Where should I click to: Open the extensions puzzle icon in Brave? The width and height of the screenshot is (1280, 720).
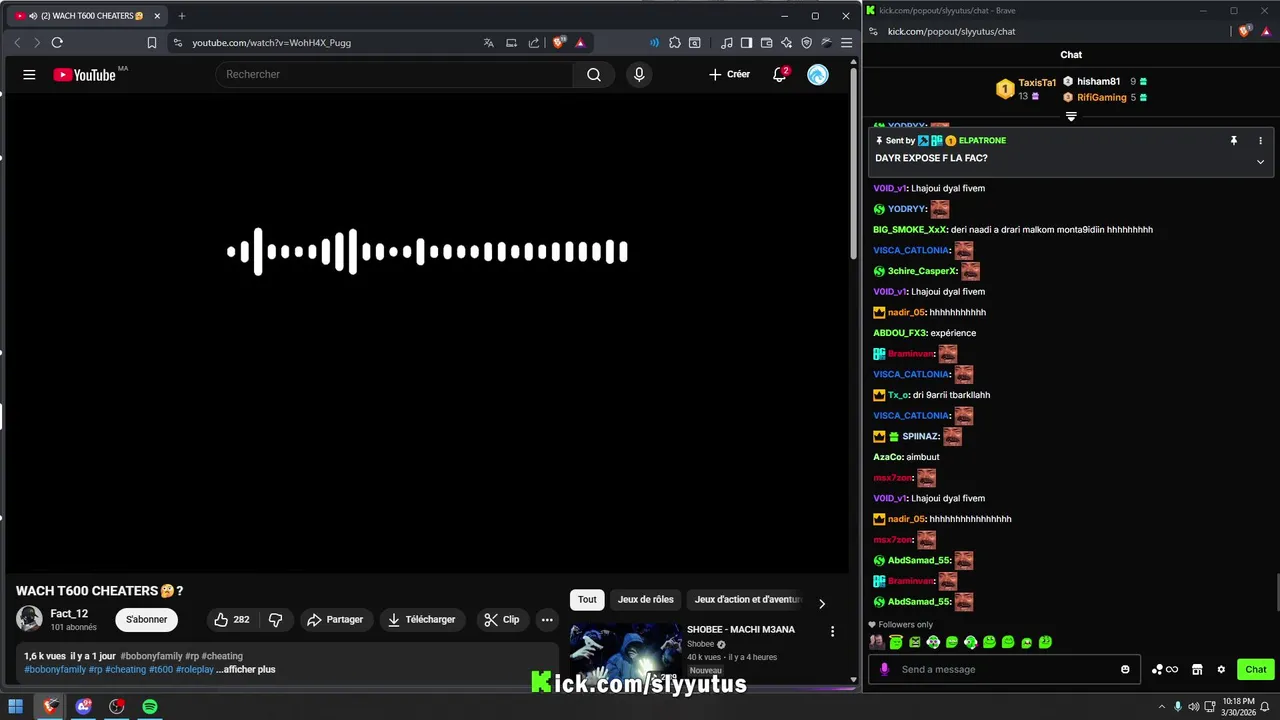675,43
